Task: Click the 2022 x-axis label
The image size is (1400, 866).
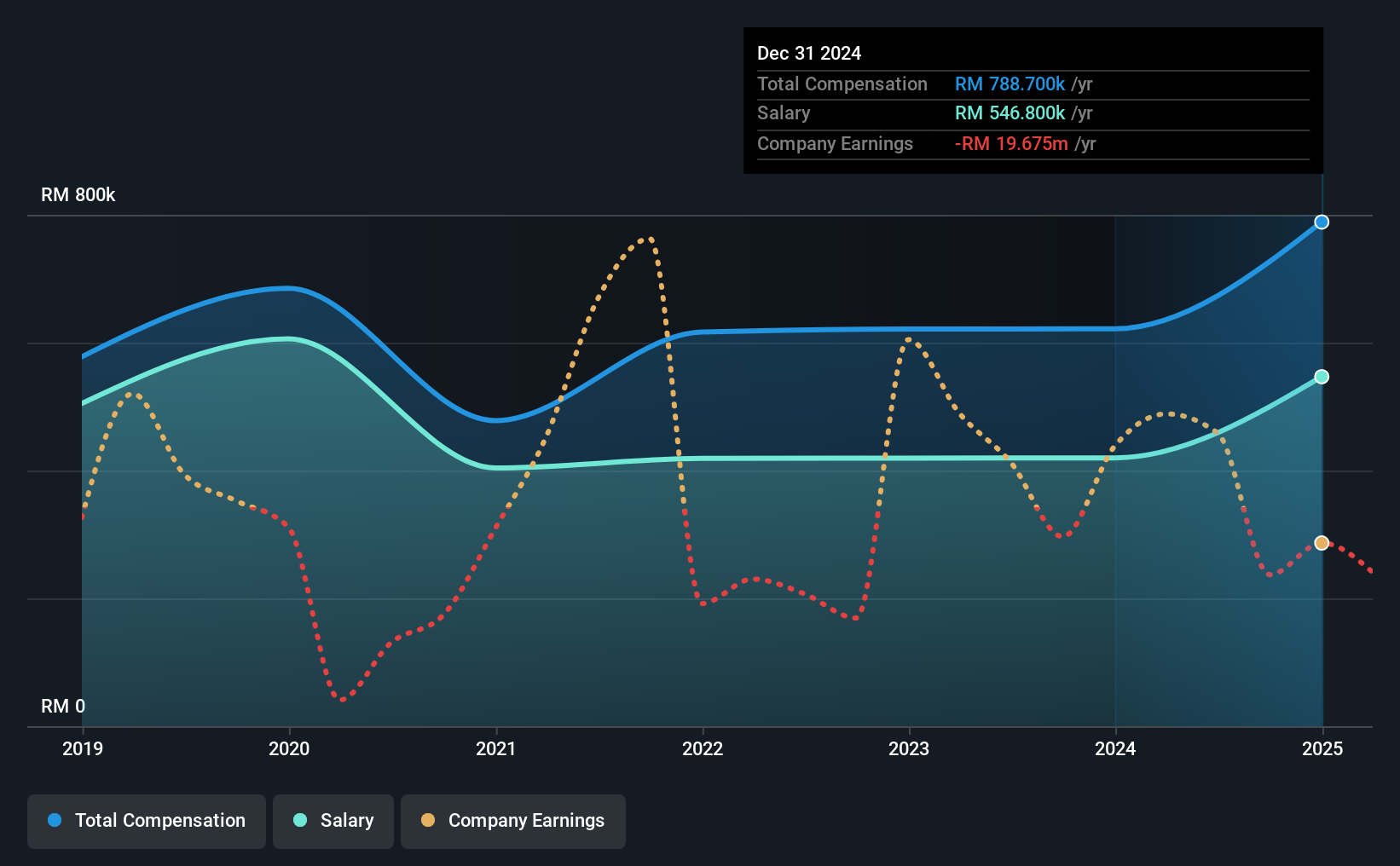Action: click(x=703, y=748)
